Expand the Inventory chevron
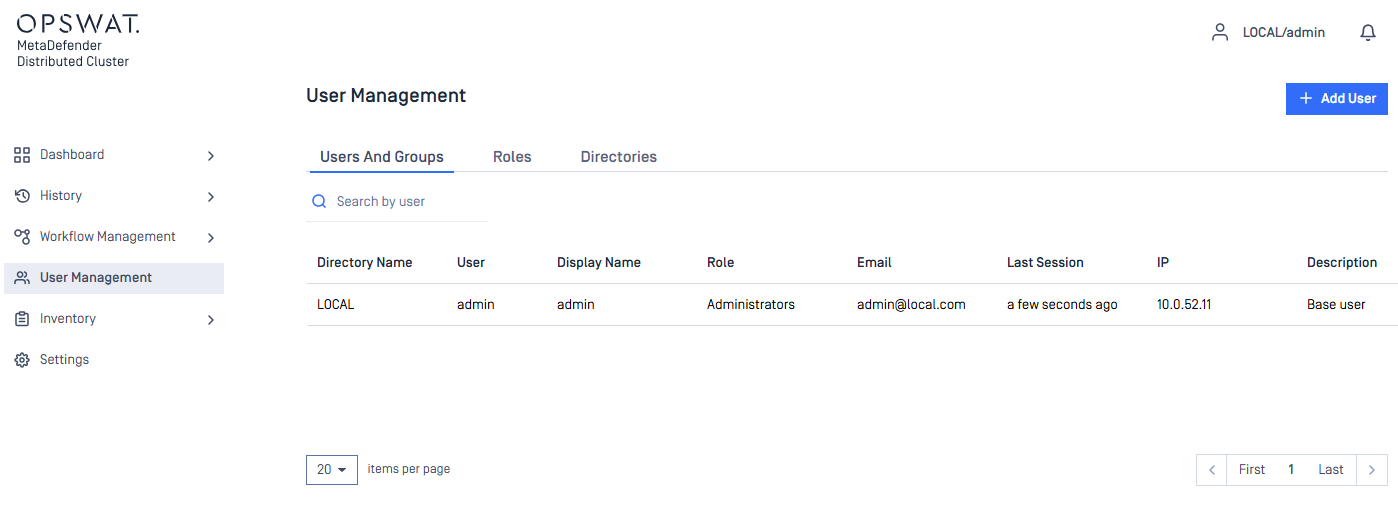The height and width of the screenshot is (512, 1398). tap(210, 320)
